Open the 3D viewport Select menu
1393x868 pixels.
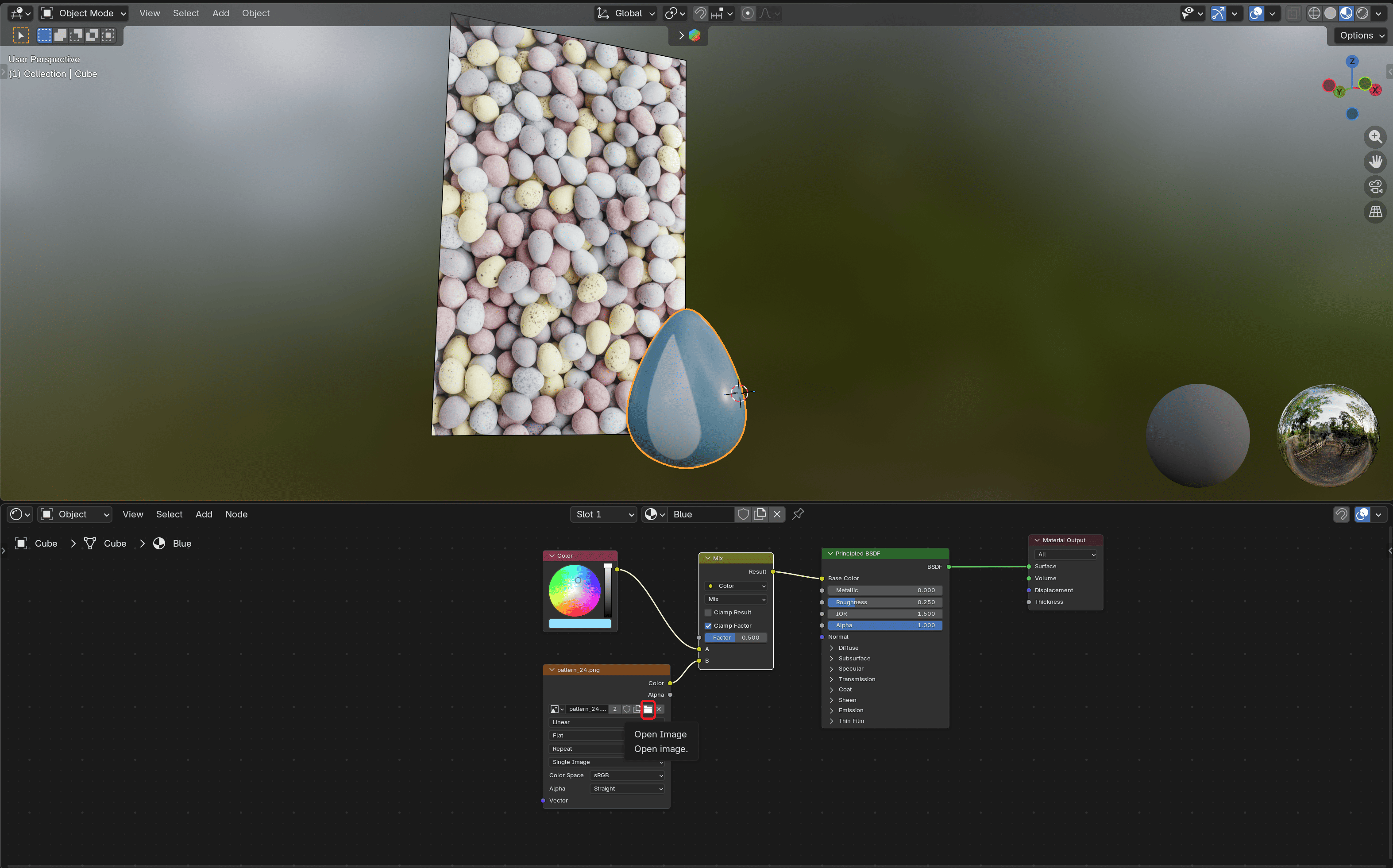[186, 13]
